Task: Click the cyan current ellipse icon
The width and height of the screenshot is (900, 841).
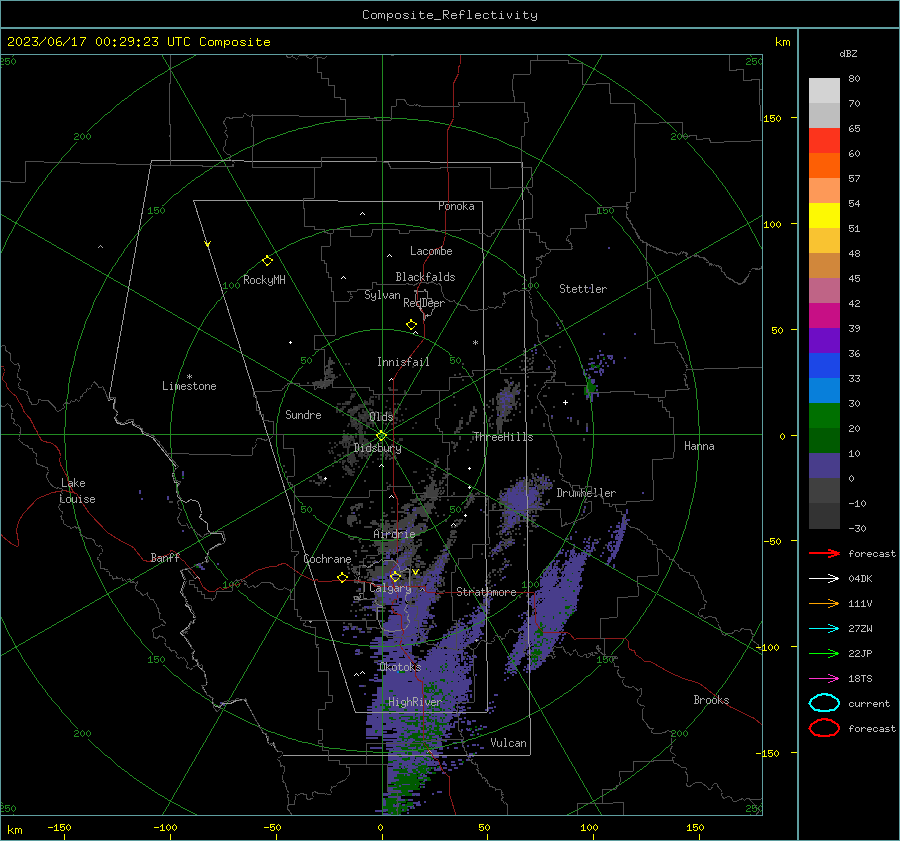Action: point(824,703)
